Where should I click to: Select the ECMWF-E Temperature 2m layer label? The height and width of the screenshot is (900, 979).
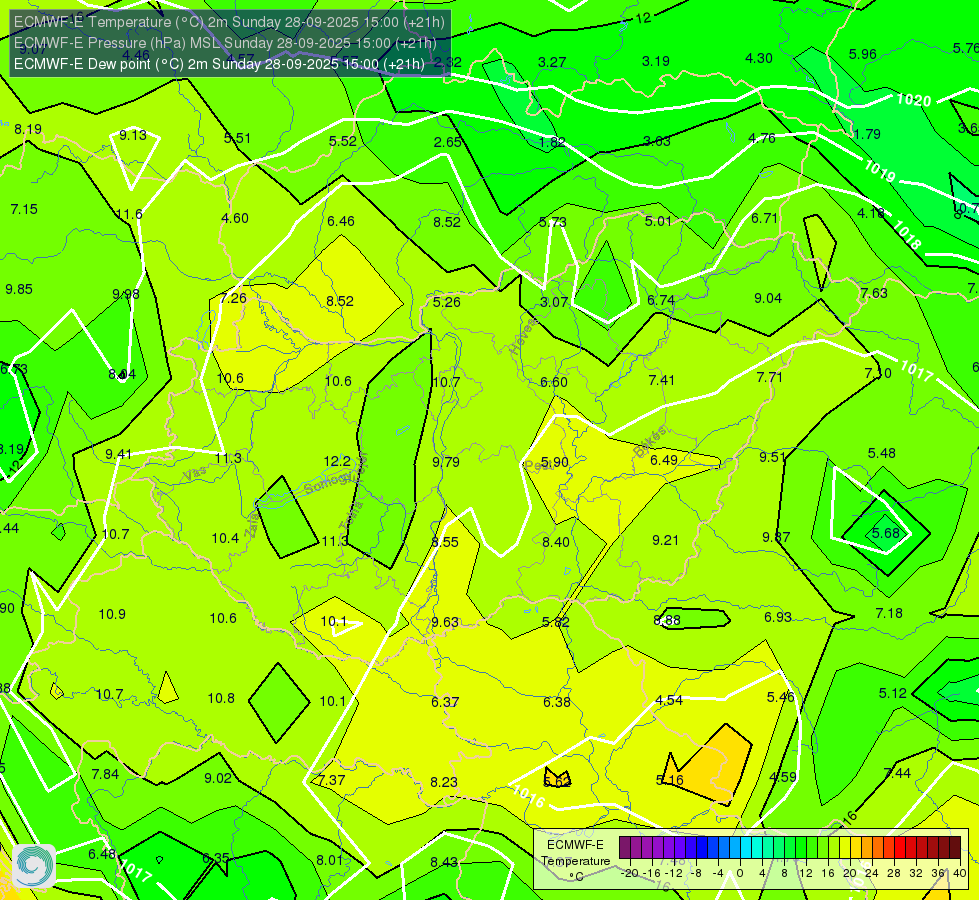[229, 22]
